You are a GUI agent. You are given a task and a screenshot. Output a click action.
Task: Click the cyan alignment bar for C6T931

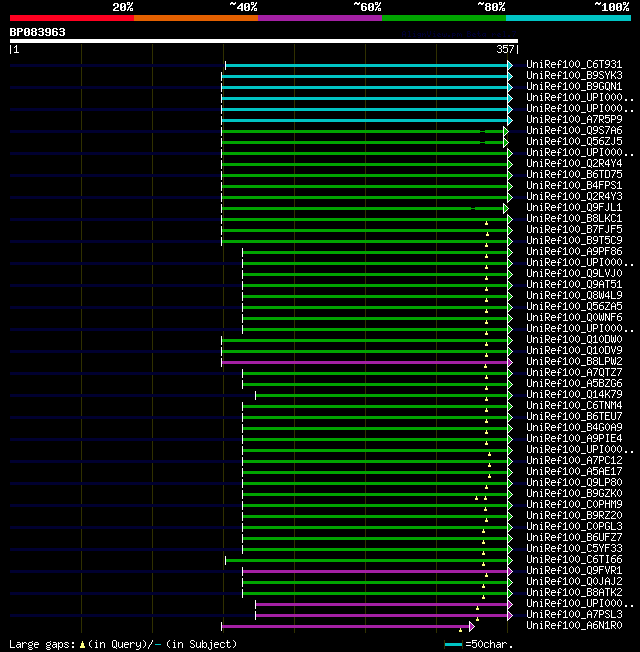(367, 65)
